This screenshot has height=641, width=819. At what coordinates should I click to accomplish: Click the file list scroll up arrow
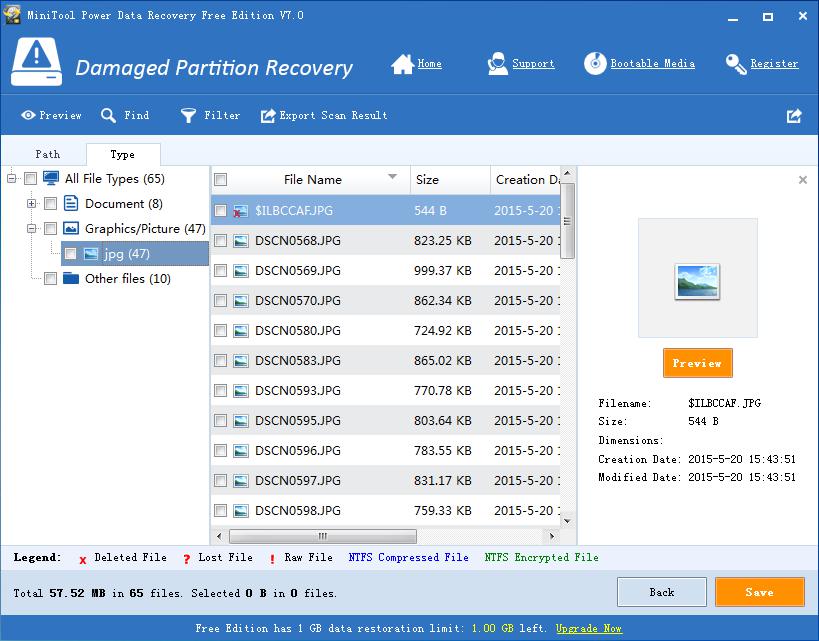567,173
